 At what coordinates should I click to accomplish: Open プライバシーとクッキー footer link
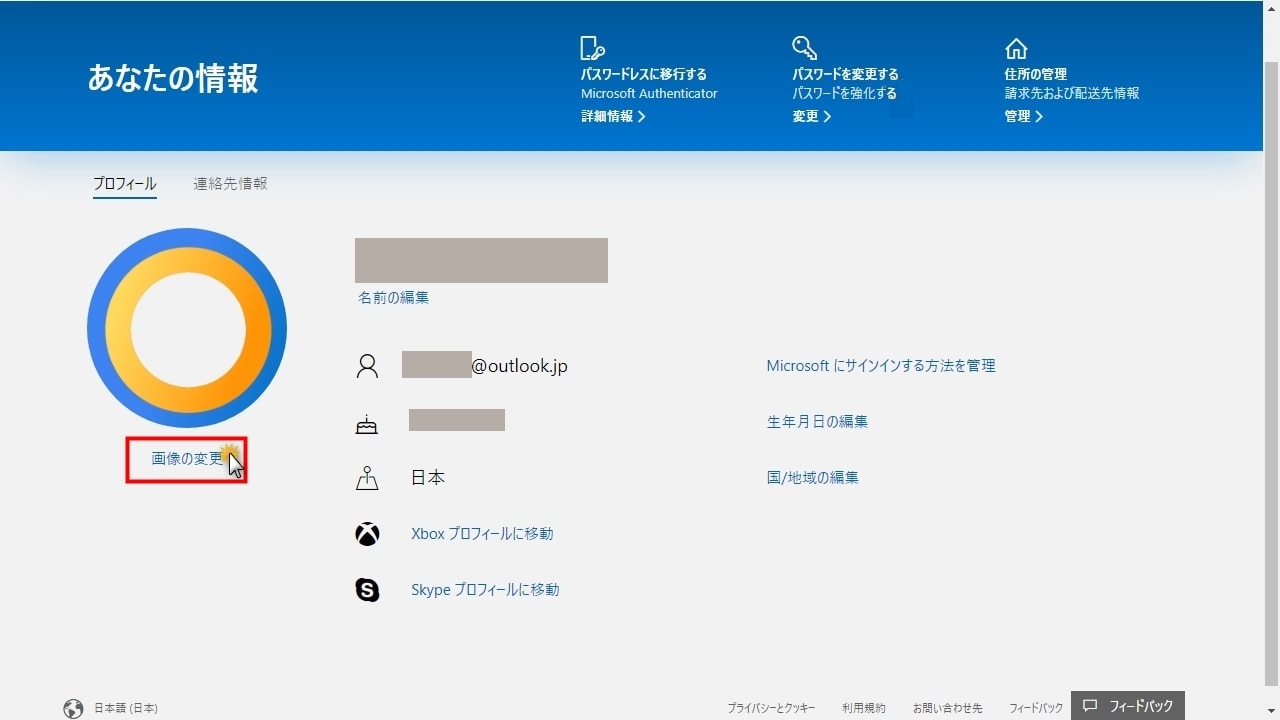(771, 708)
